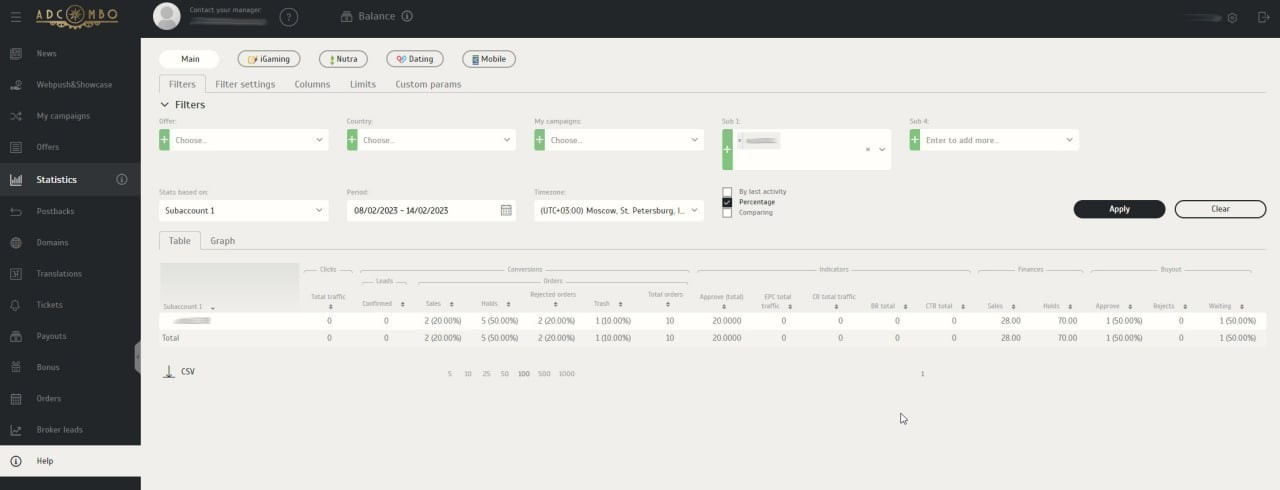This screenshot has width=1280, height=490.
Task: Click the logout icon at top right
Action: point(1263,17)
